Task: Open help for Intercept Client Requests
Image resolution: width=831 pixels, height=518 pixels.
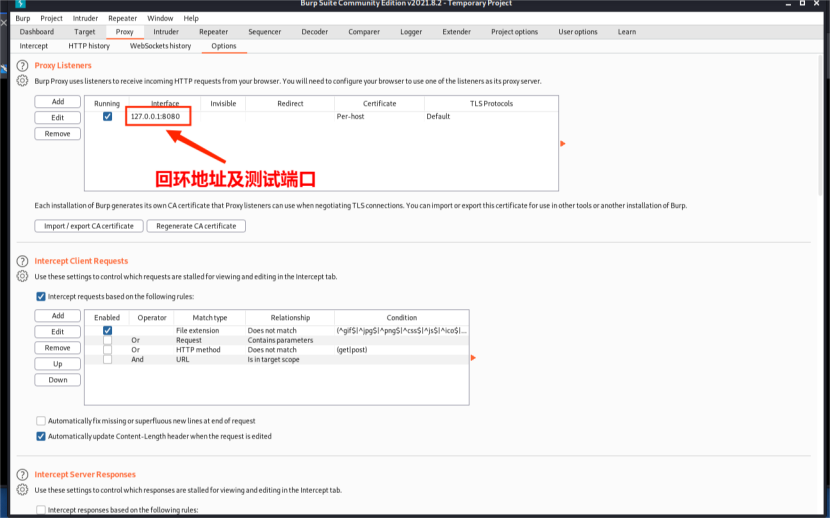Action: (22, 261)
